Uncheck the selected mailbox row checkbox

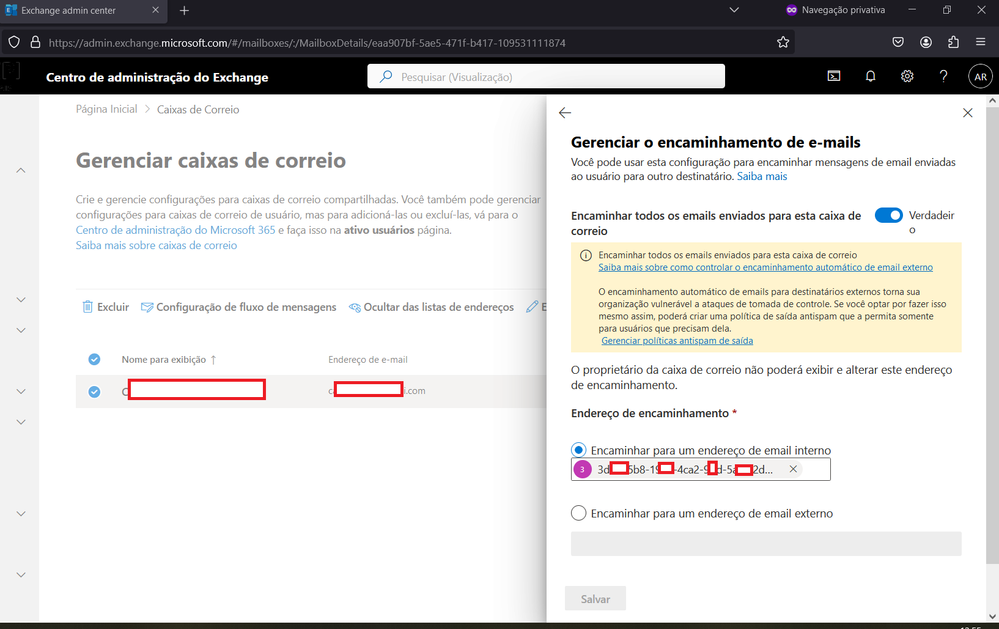click(94, 391)
